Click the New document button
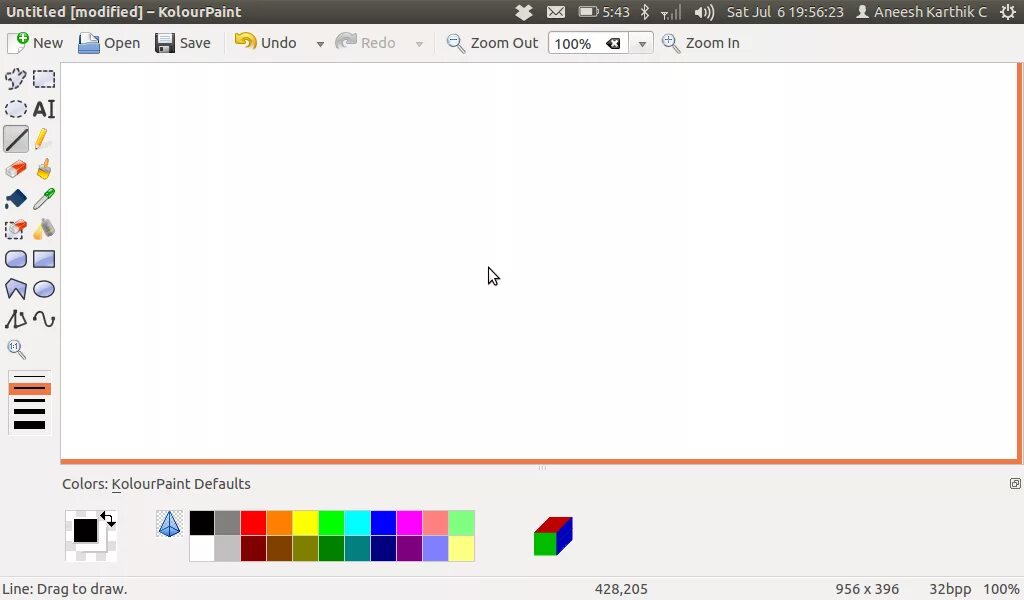This screenshot has height=600, width=1024. [x=35, y=43]
